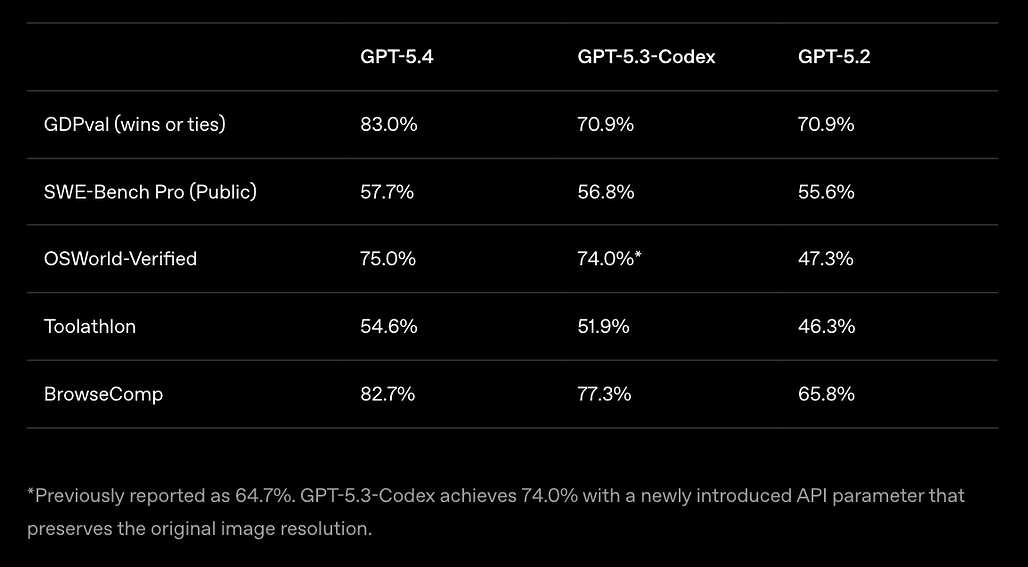This screenshot has width=1028, height=567.
Task: Click the SWE-Bench Pro (Public) row label
Action: click(150, 191)
